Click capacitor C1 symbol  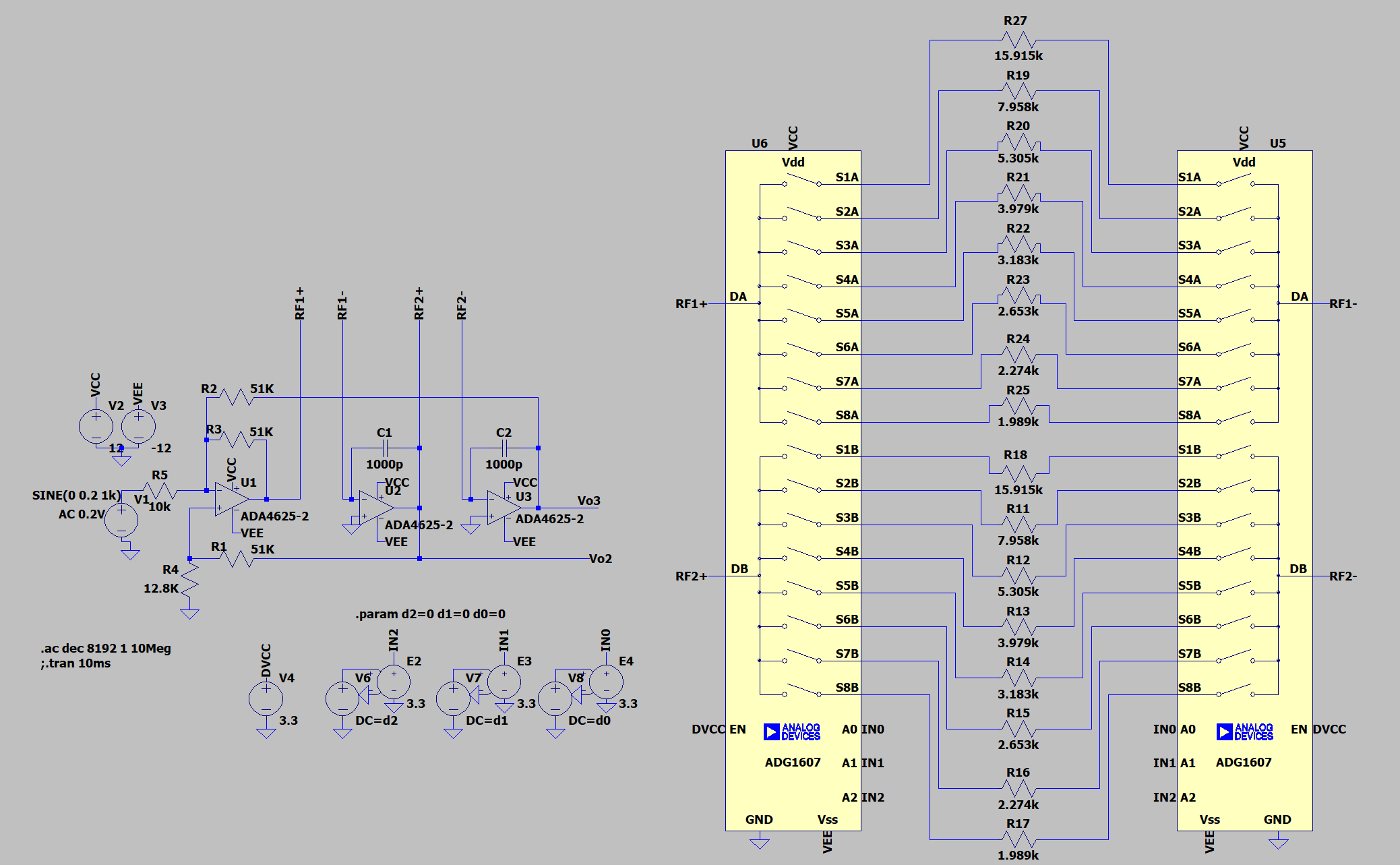coord(385,448)
